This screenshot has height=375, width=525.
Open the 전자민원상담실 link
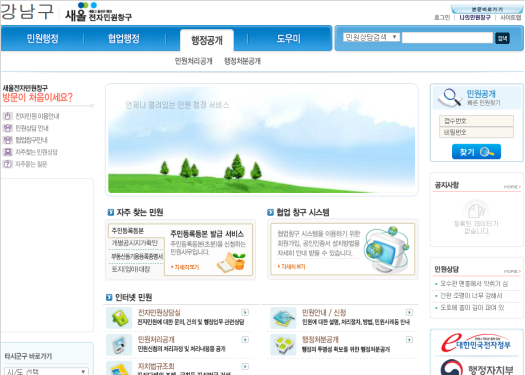(159, 313)
